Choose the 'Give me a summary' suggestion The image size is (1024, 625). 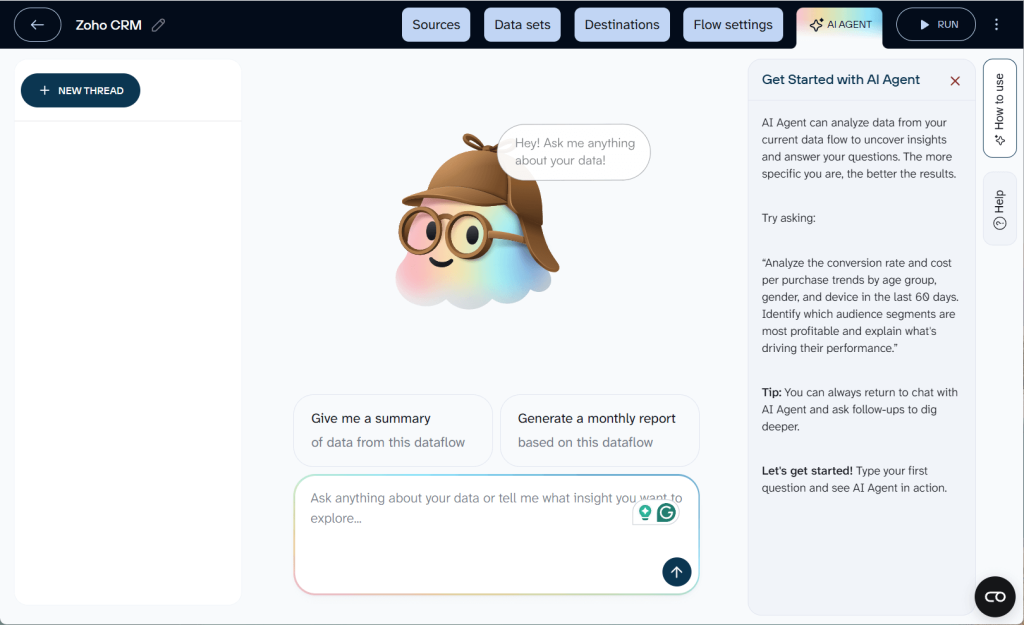coord(392,430)
